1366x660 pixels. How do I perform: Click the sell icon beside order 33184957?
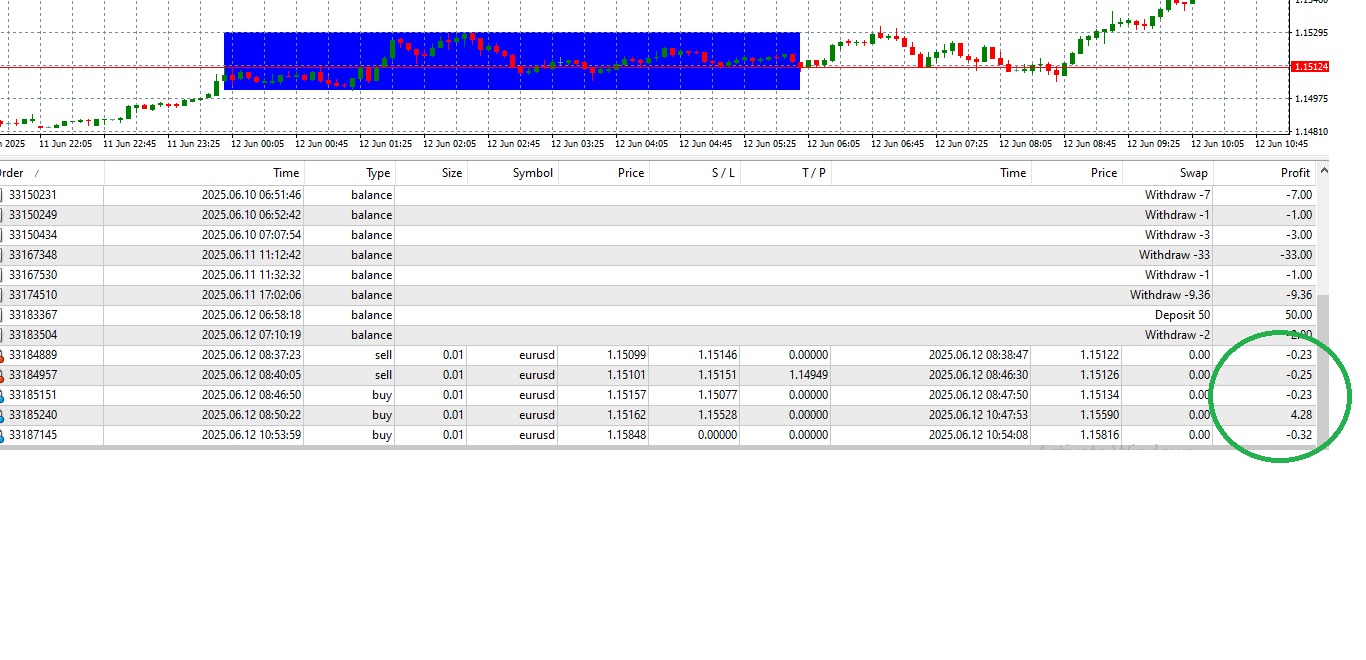(x=2, y=375)
